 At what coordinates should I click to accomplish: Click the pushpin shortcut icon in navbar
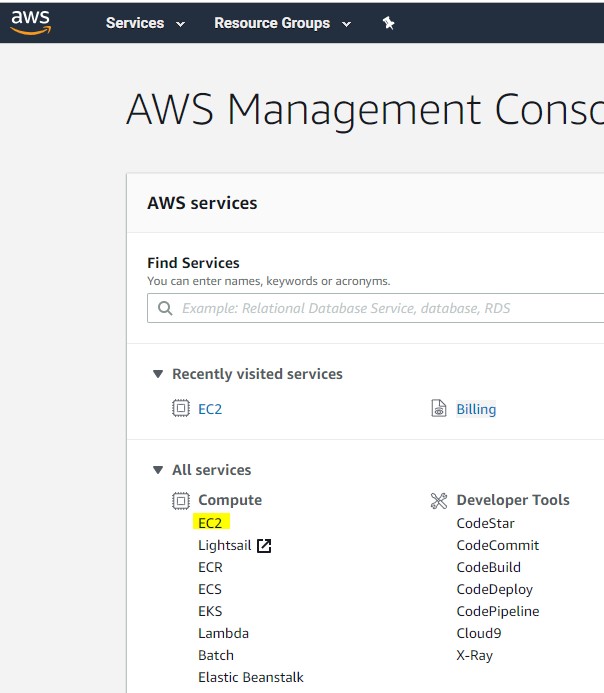click(x=388, y=23)
